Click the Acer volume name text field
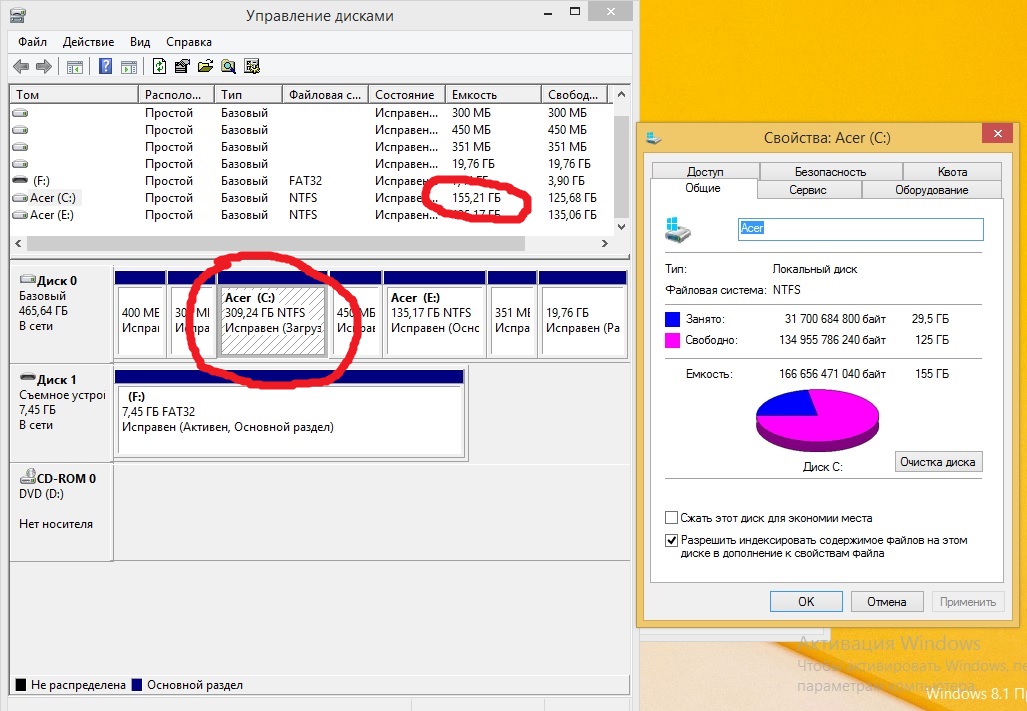 tap(860, 229)
